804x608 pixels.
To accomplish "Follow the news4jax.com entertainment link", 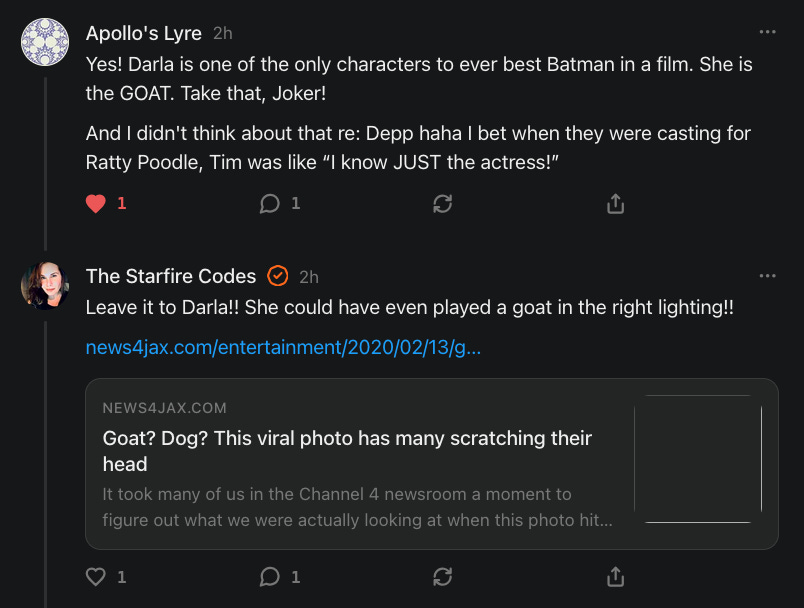I will (283, 348).
